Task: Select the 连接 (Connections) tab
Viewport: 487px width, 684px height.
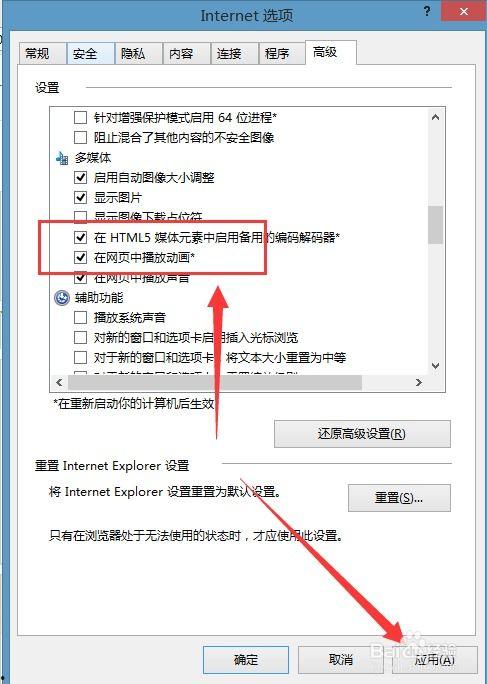Action: pyautogui.click(x=234, y=54)
